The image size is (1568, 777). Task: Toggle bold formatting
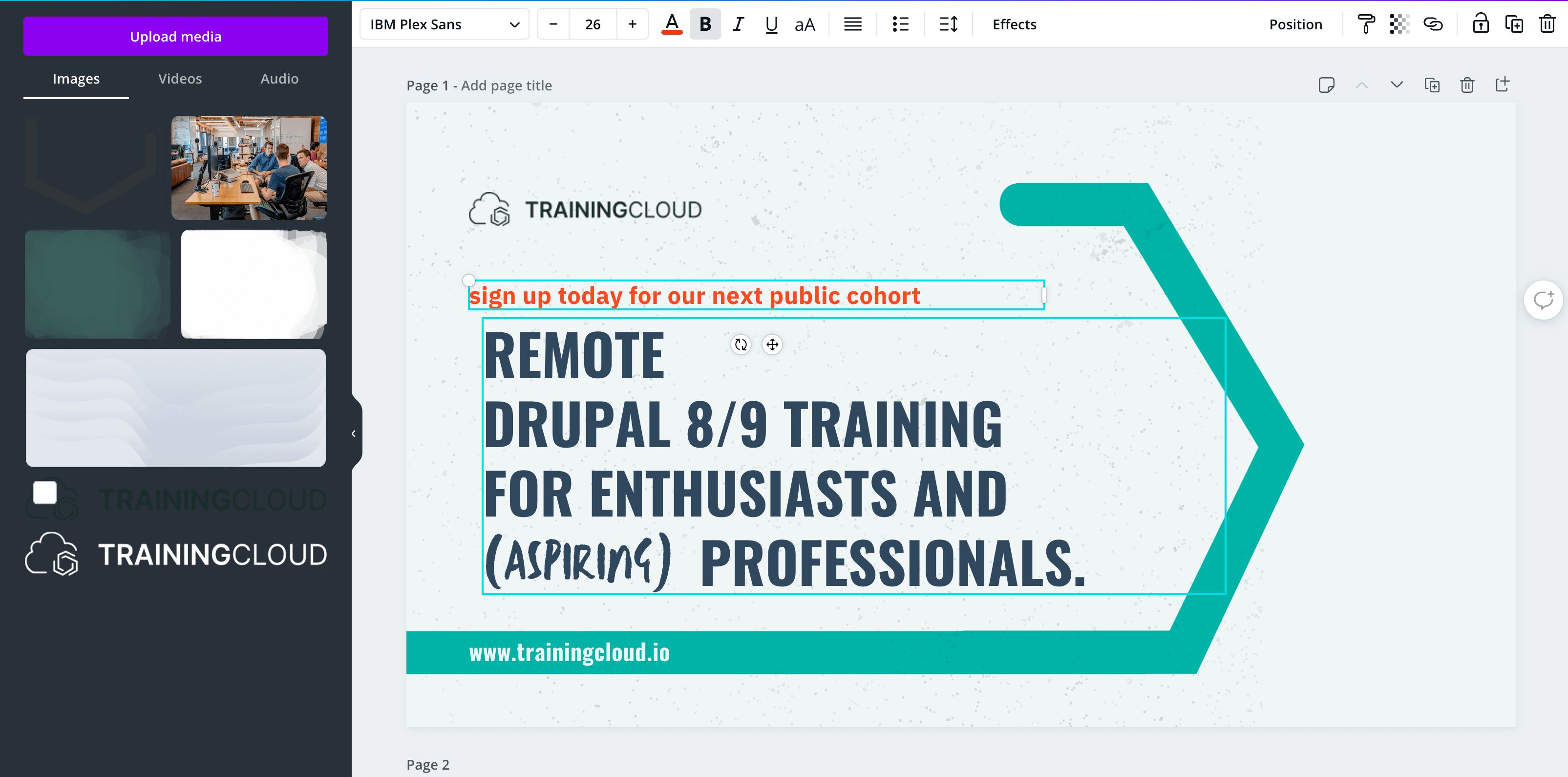pos(705,24)
